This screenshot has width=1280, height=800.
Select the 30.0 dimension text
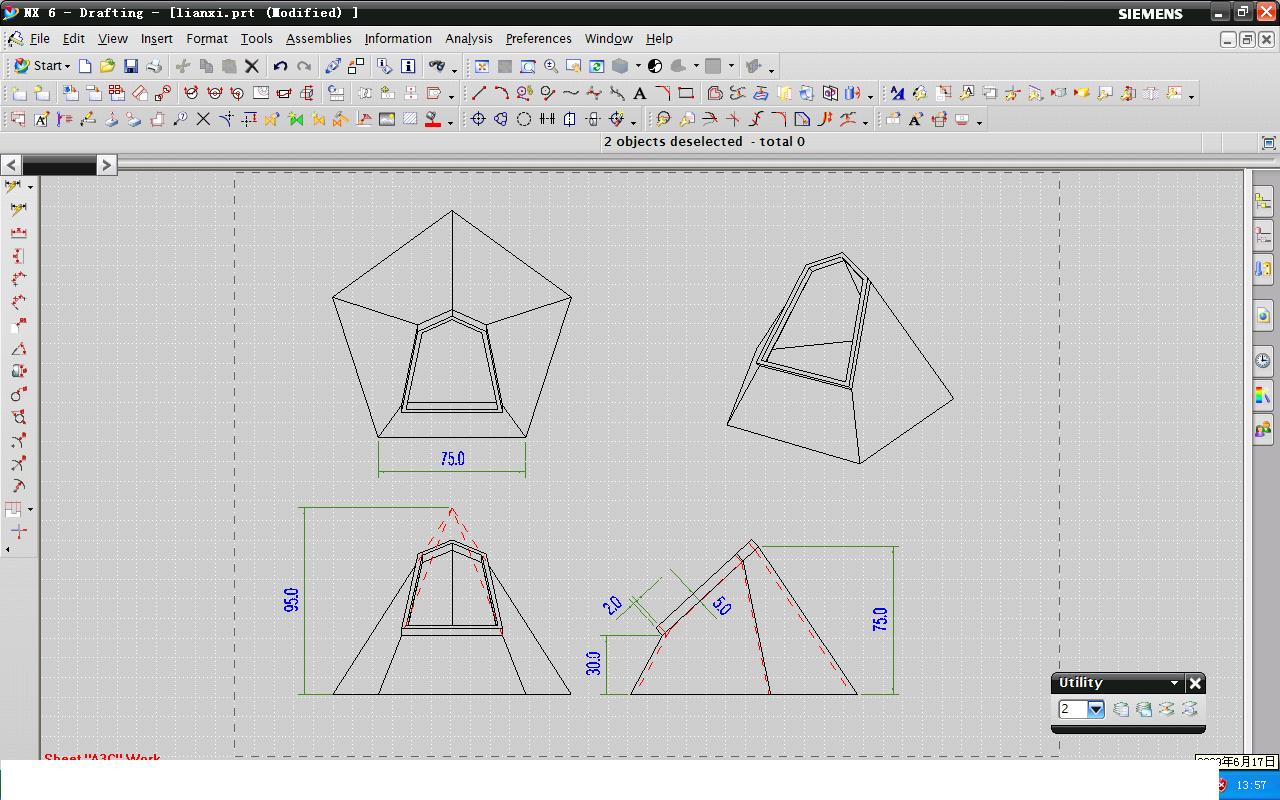[594, 663]
